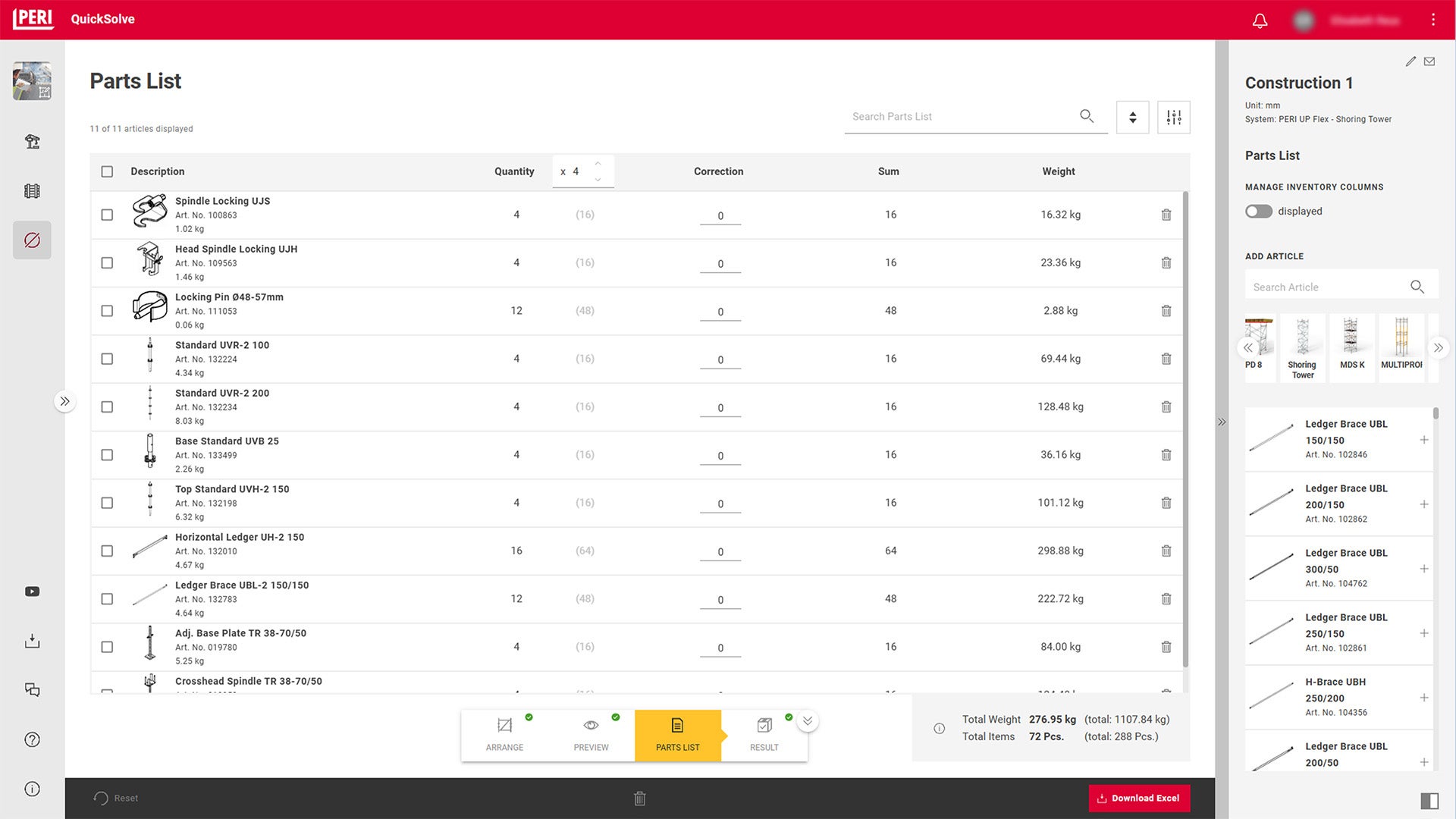Screen dimensions: 1456x819
Task: Click the help question mark icon
Action: [32, 739]
